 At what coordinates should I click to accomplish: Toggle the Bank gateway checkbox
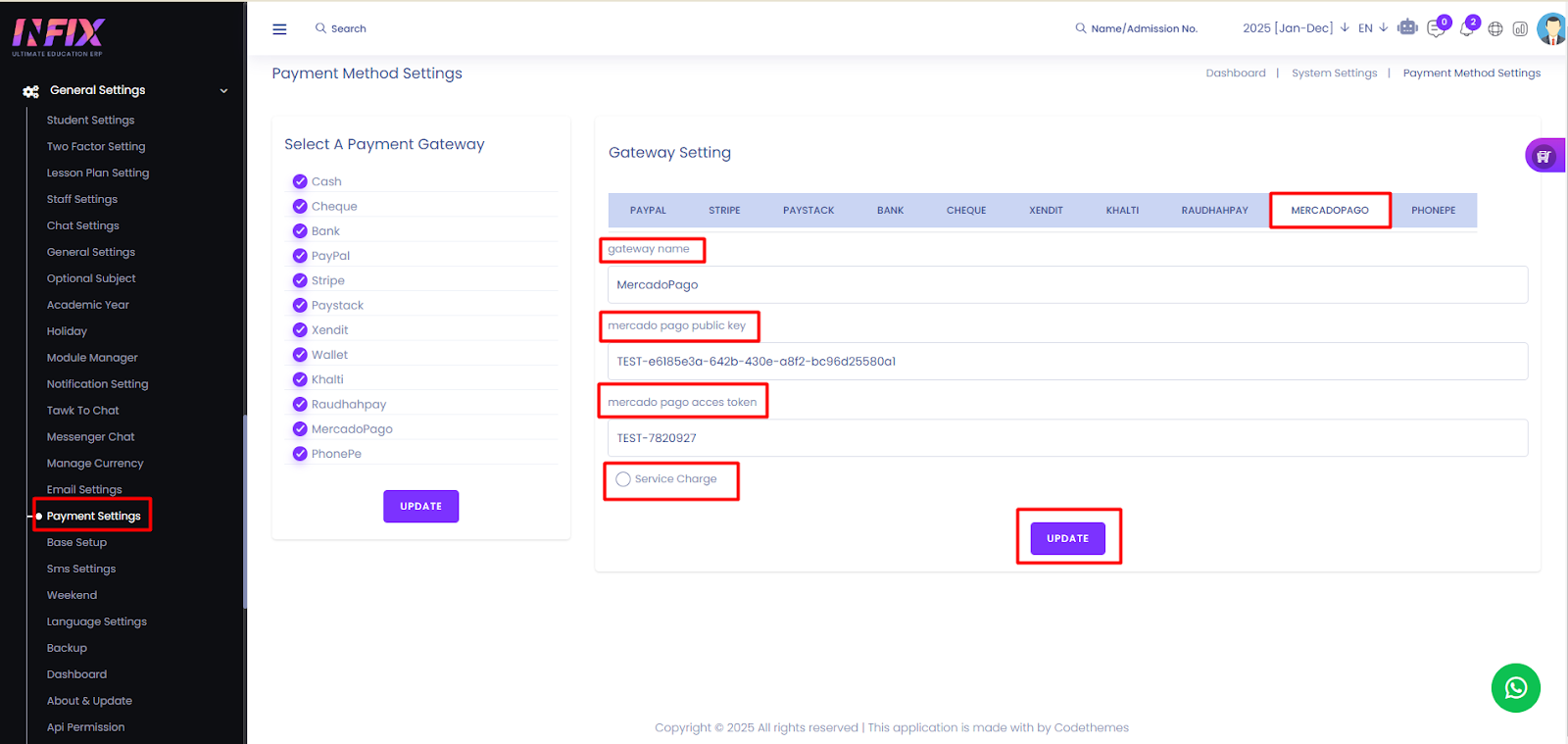tap(300, 231)
